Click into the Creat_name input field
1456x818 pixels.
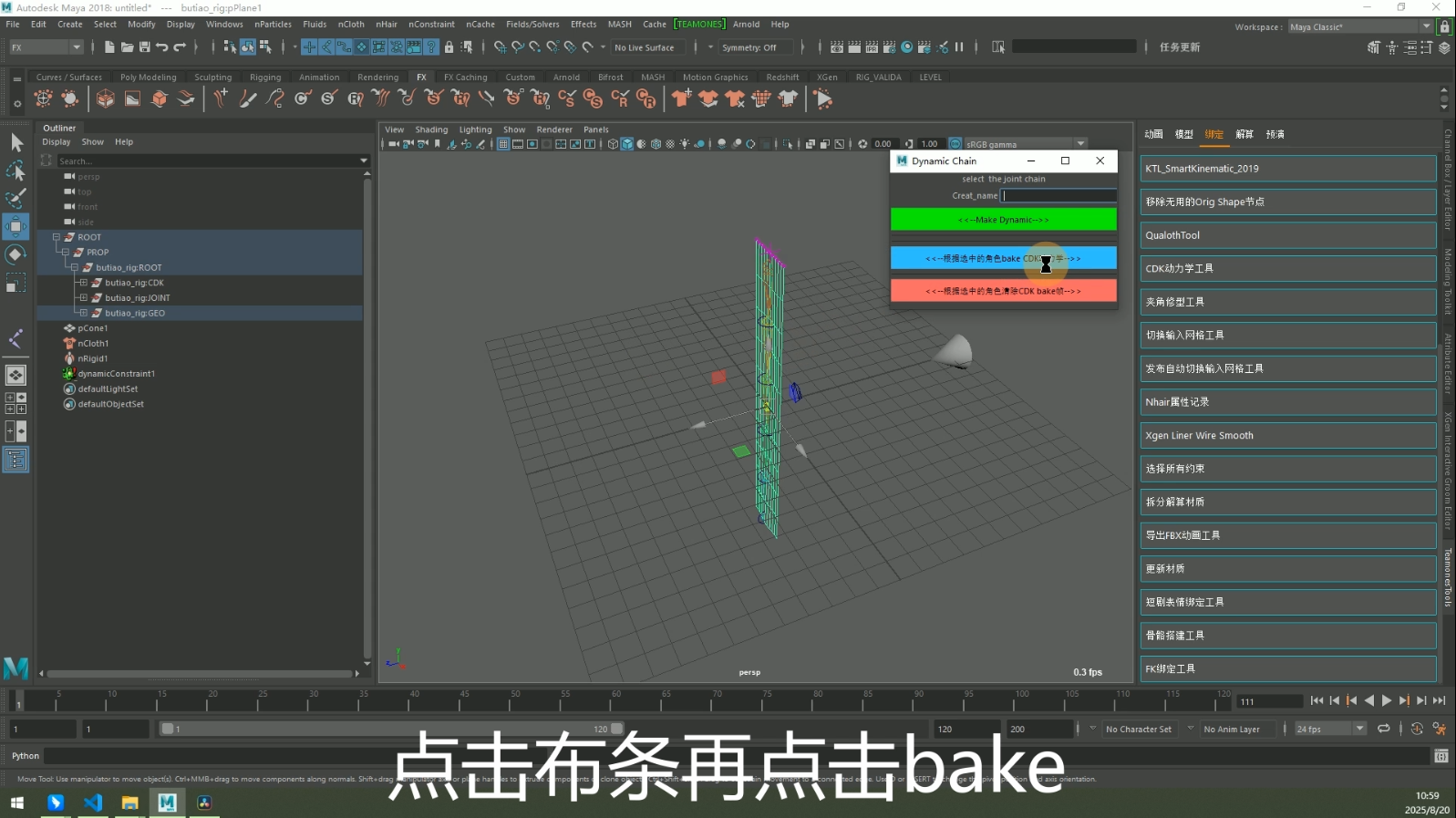(1058, 195)
